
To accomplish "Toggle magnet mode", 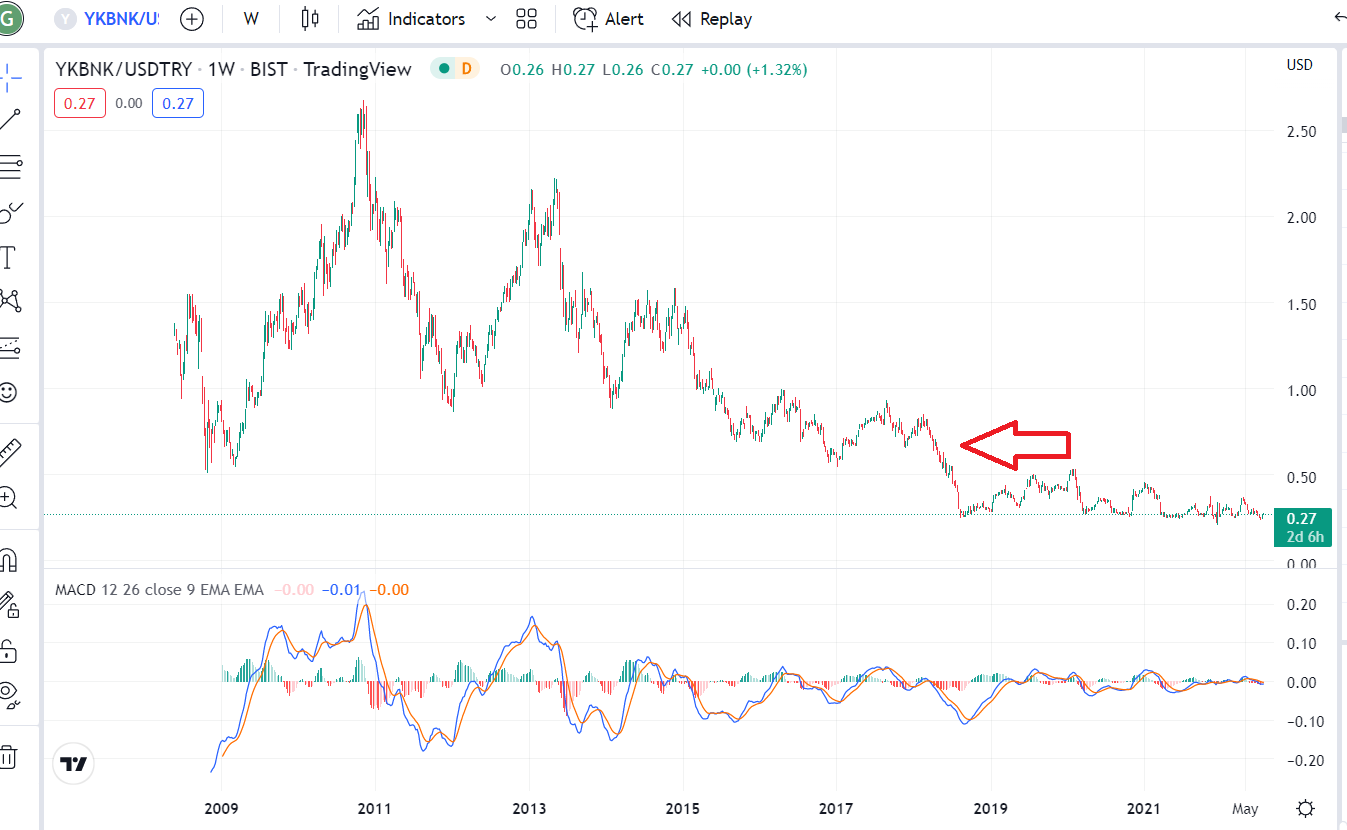I will [8, 558].
